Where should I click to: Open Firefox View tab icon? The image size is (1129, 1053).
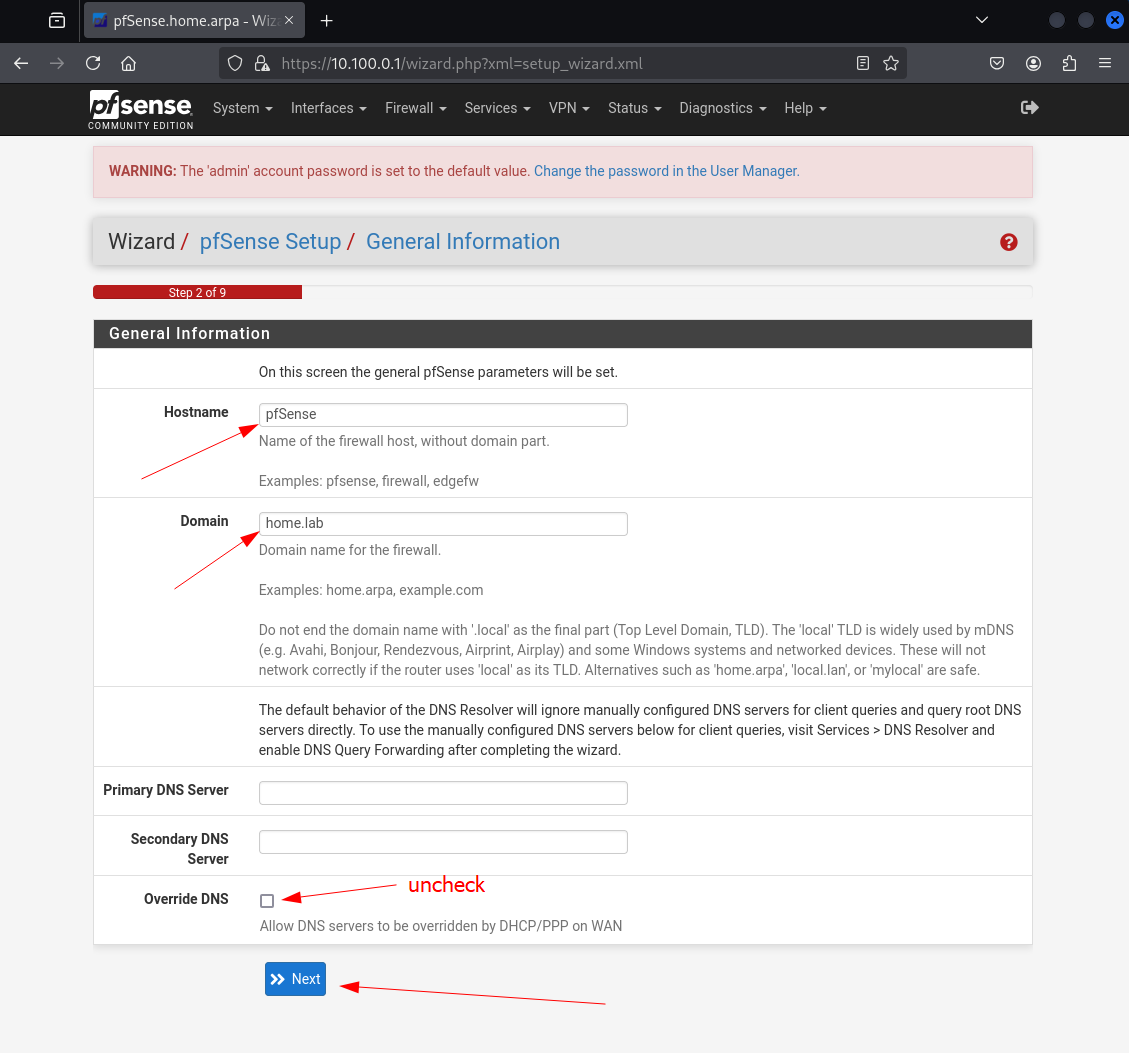[x=57, y=21]
